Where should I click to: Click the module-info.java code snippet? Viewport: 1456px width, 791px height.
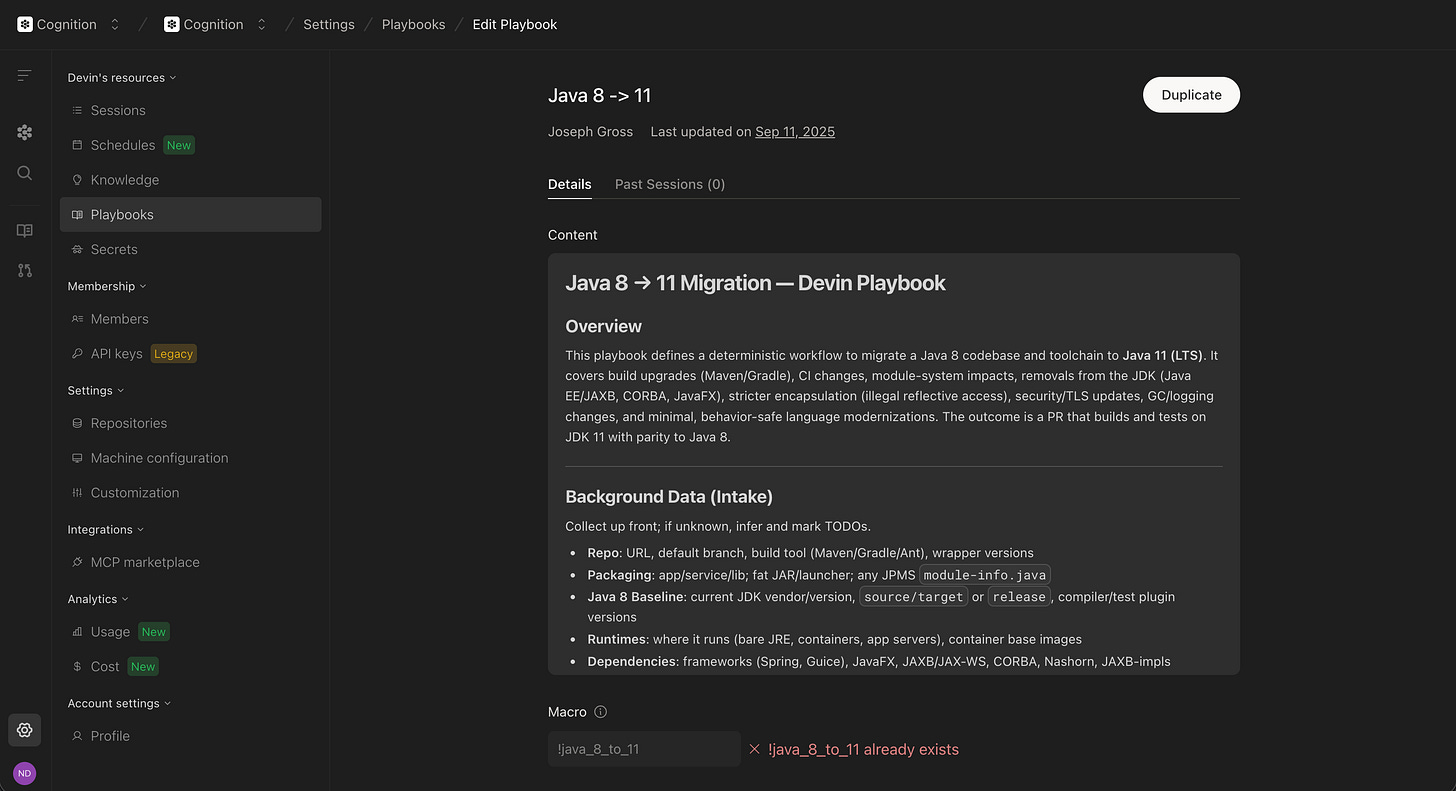pos(984,575)
